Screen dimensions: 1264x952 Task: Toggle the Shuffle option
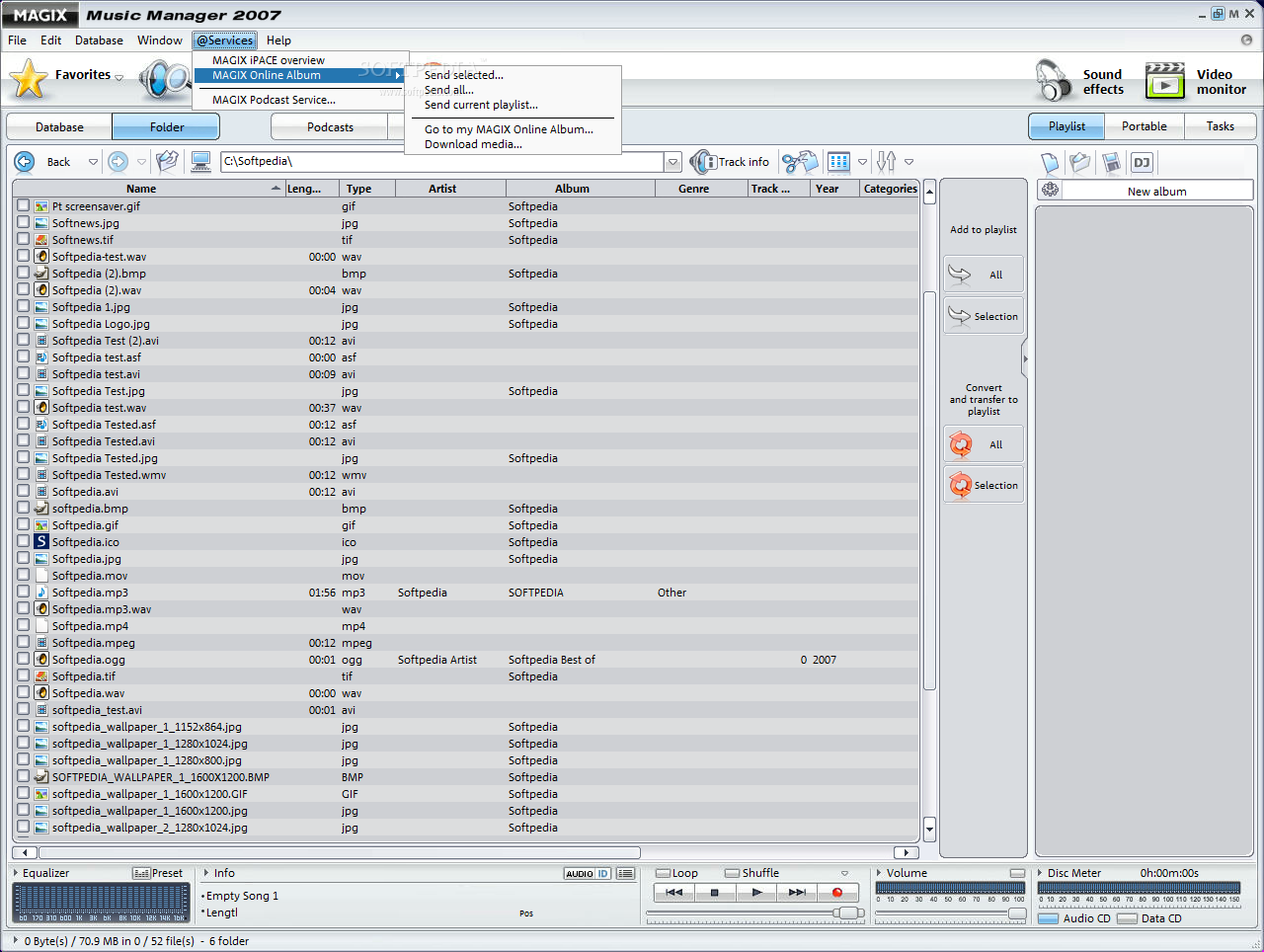[732, 873]
